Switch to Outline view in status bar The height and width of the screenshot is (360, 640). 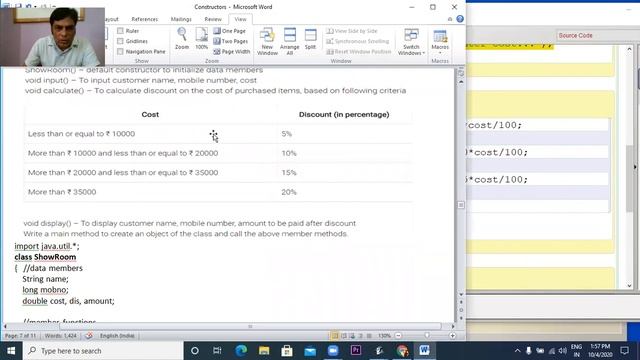tap(360, 336)
